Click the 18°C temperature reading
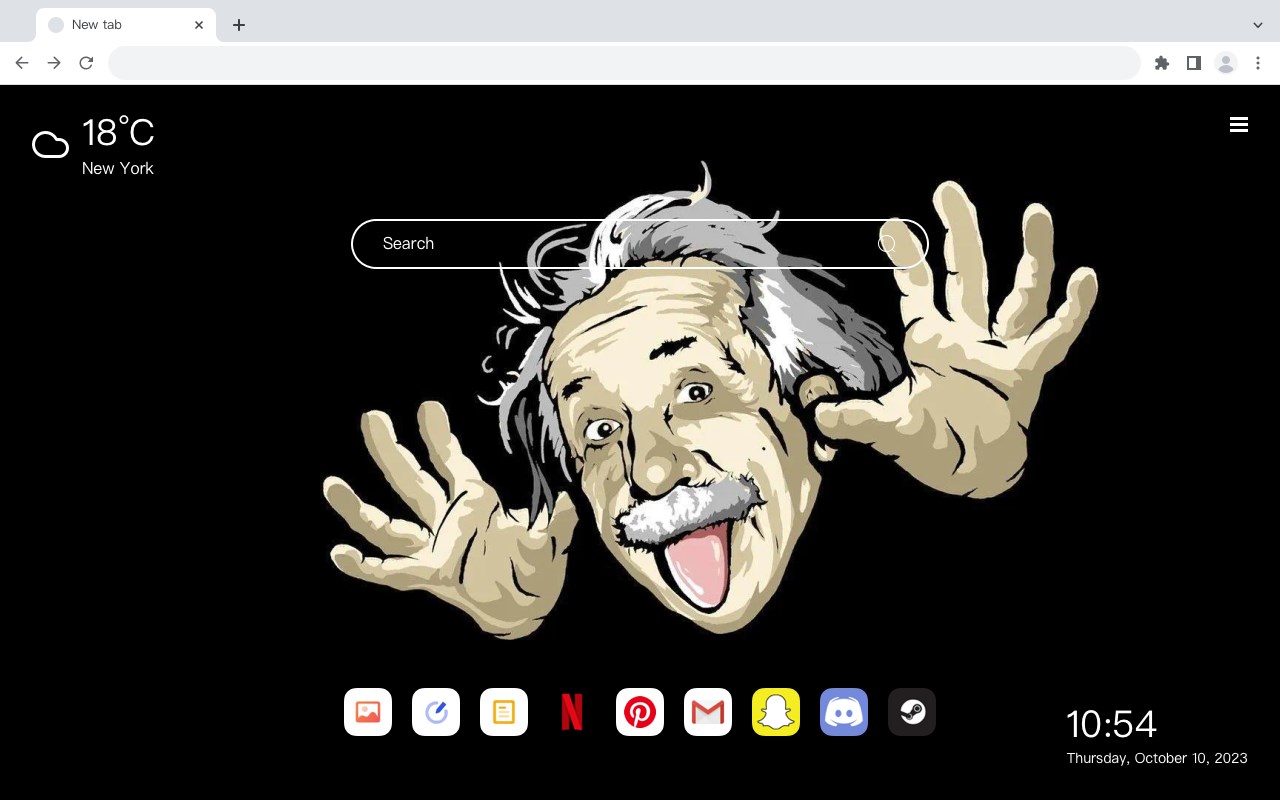 point(118,133)
